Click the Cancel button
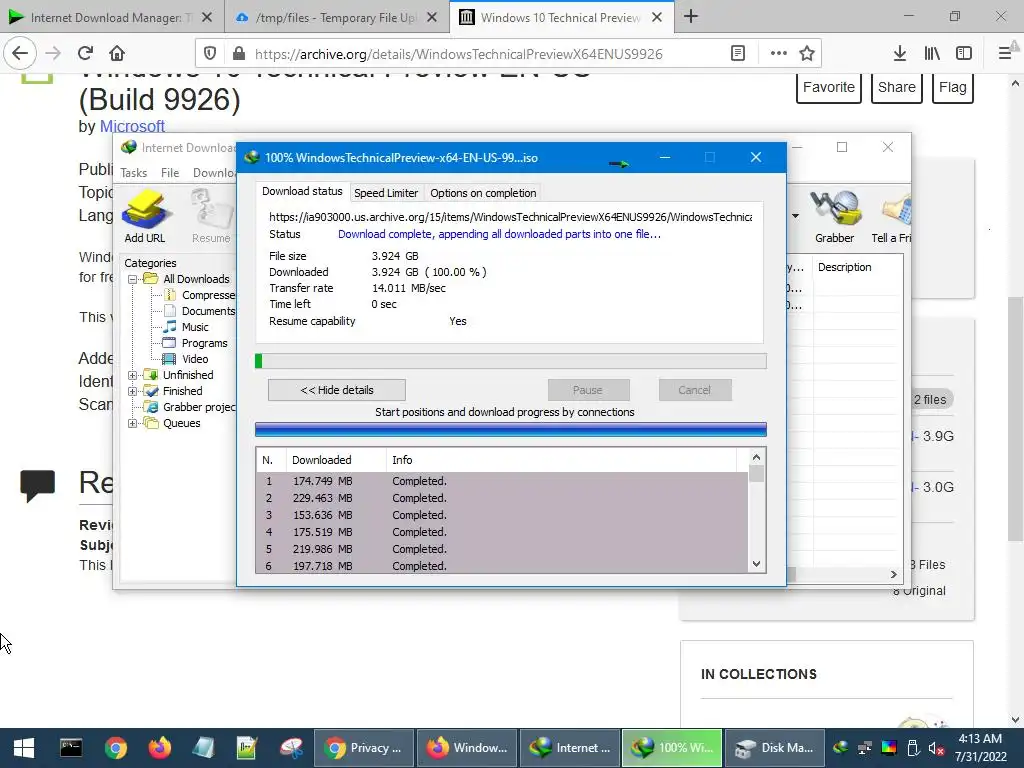1024x768 pixels. pyautogui.click(x=695, y=390)
